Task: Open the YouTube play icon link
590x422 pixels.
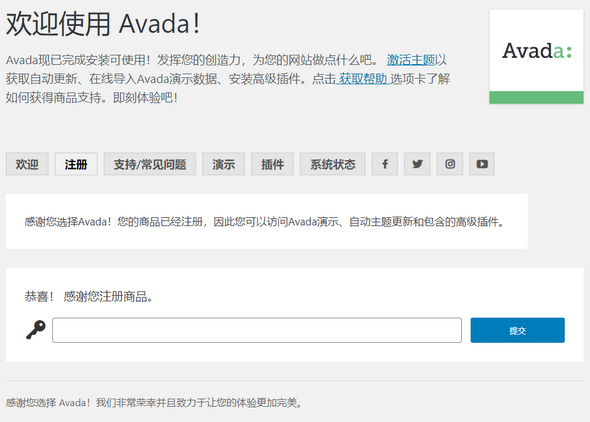Action: (x=482, y=164)
